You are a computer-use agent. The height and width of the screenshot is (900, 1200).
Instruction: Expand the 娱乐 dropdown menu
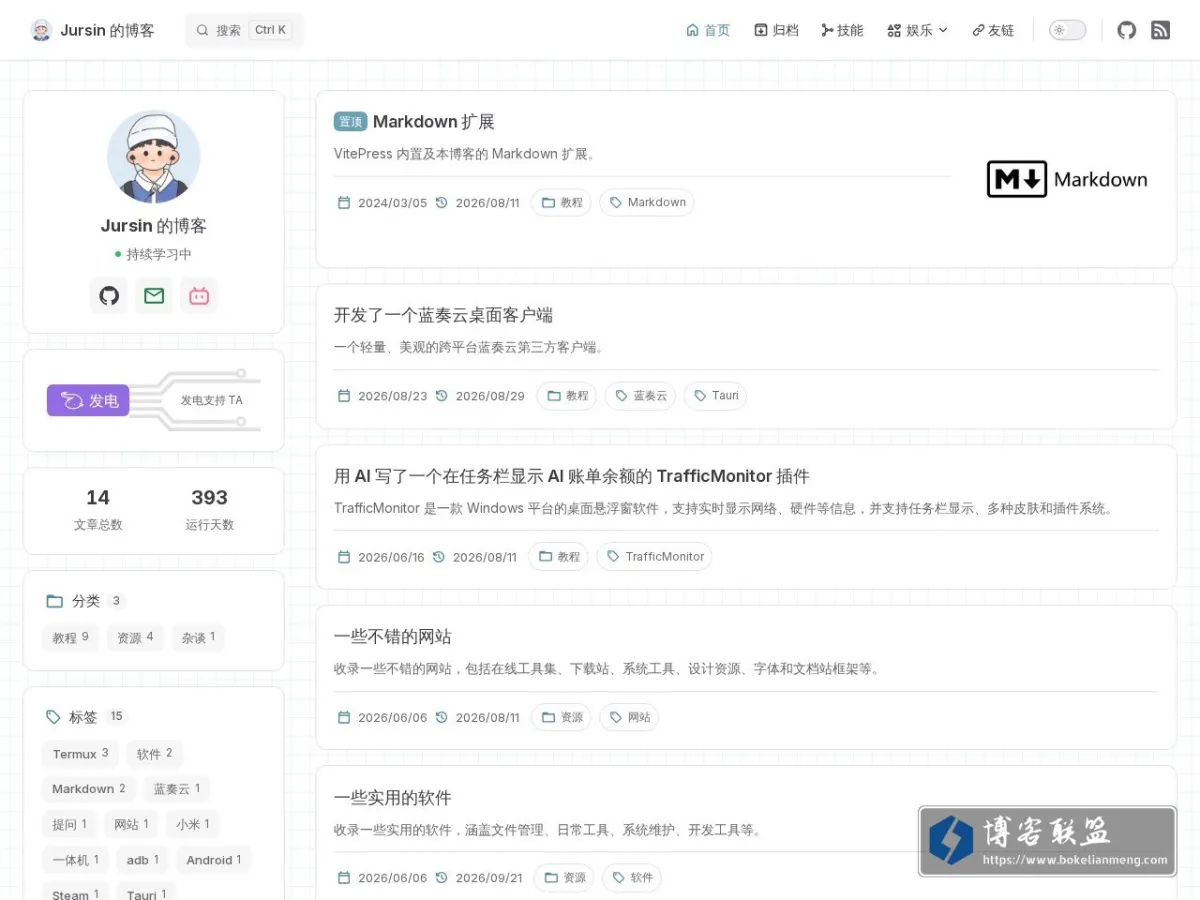tap(917, 30)
